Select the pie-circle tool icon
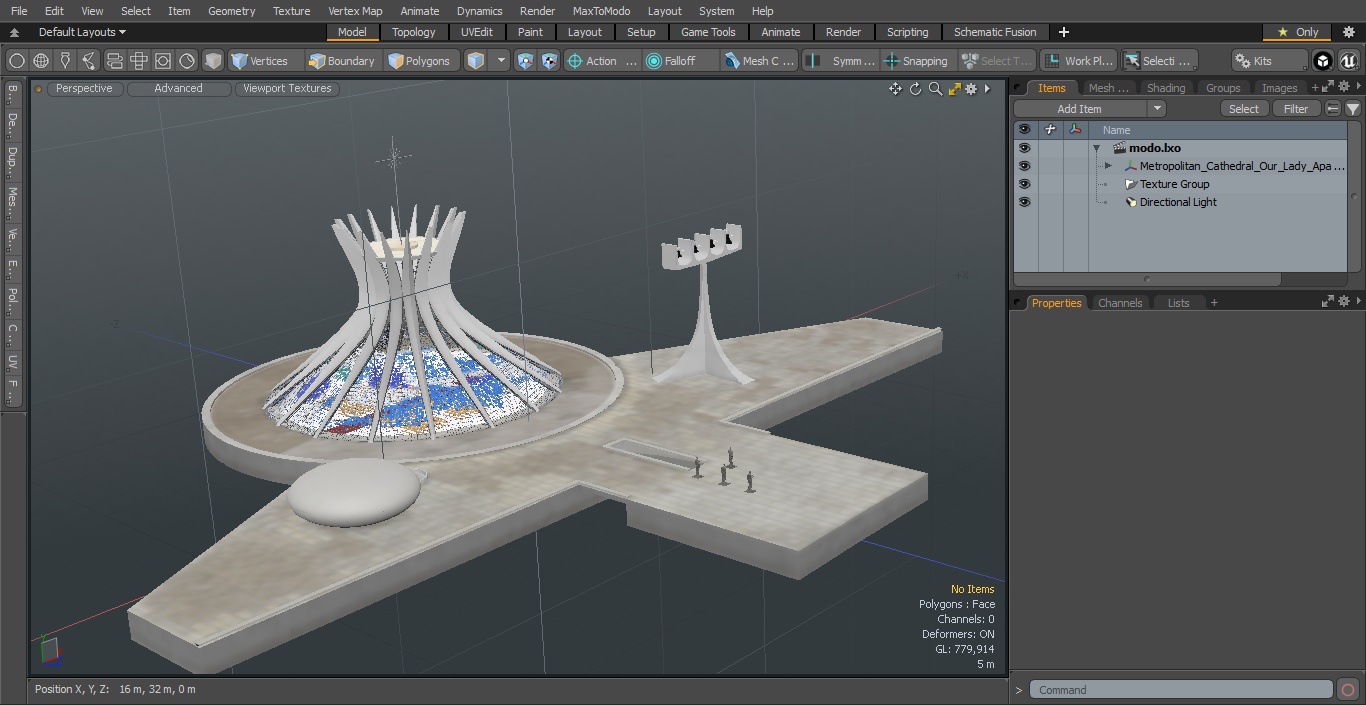Viewport: 1366px width, 705px height. pos(187,61)
